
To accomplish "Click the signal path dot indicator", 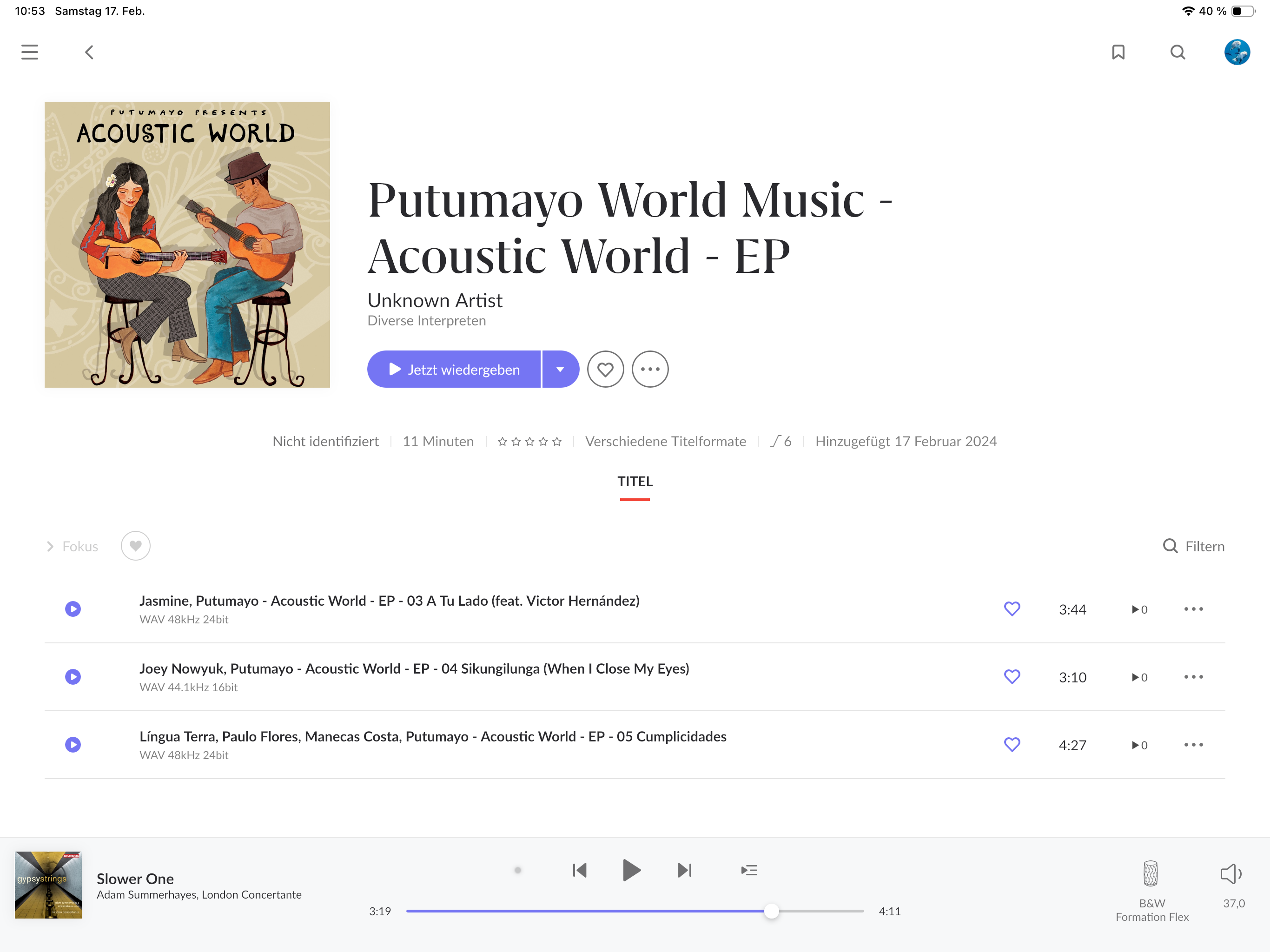I will (x=517, y=870).
